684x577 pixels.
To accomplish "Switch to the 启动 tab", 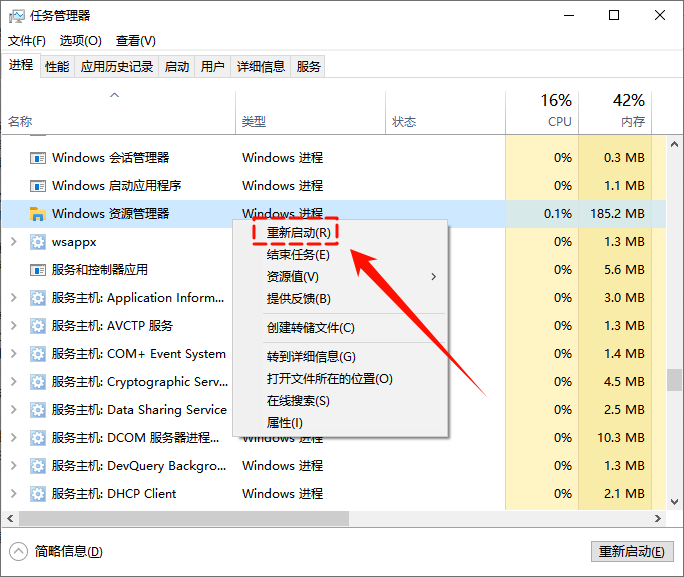I will [177, 67].
